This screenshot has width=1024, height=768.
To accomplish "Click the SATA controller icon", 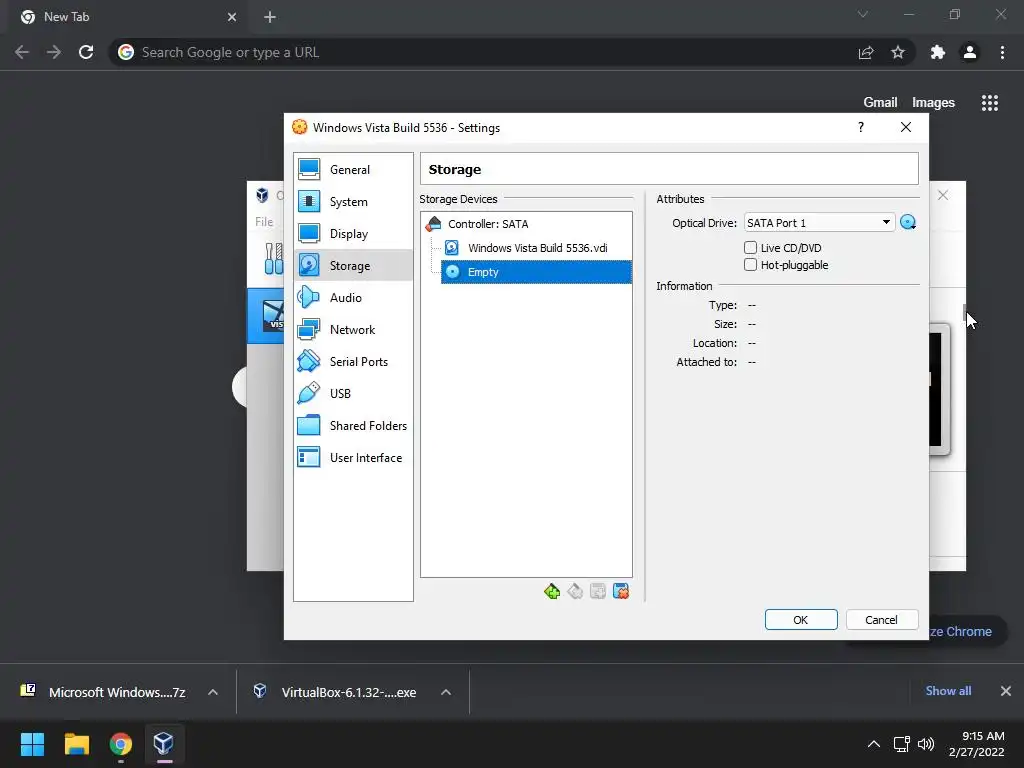I will click(x=433, y=224).
